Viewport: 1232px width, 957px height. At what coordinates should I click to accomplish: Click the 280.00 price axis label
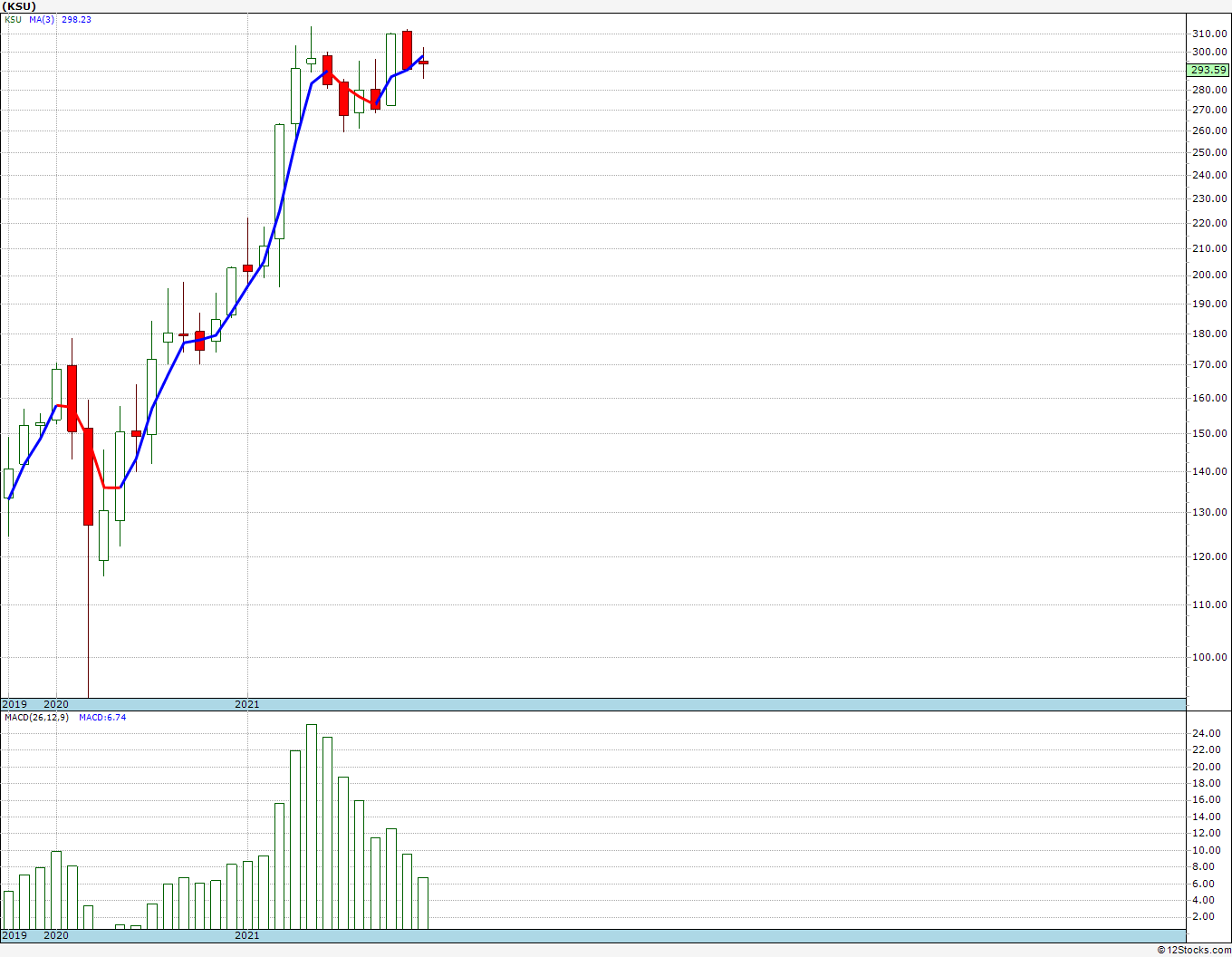1209,90
